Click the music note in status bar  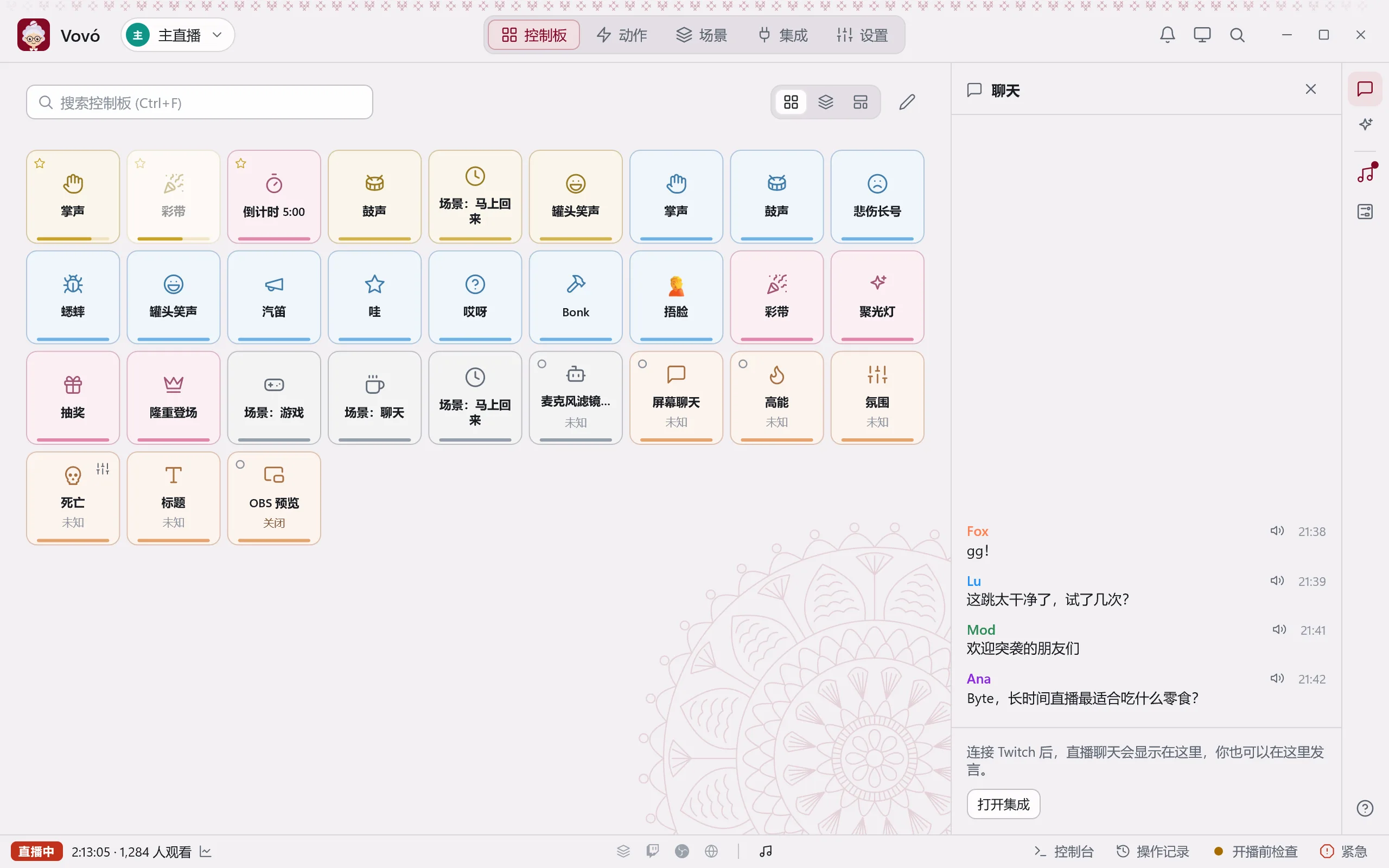pyautogui.click(x=766, y=851)
